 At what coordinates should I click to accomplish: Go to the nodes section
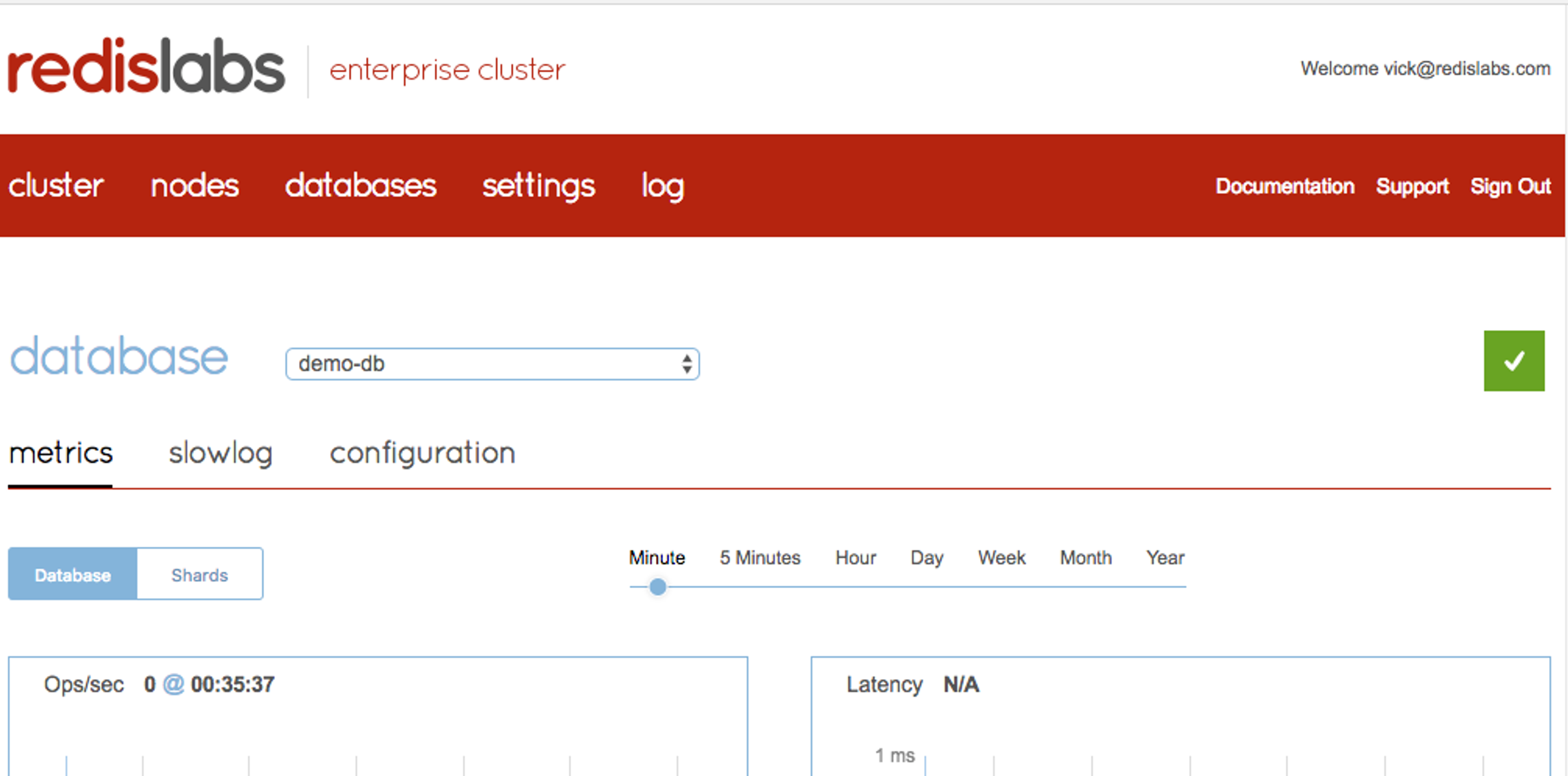[194, 186]
